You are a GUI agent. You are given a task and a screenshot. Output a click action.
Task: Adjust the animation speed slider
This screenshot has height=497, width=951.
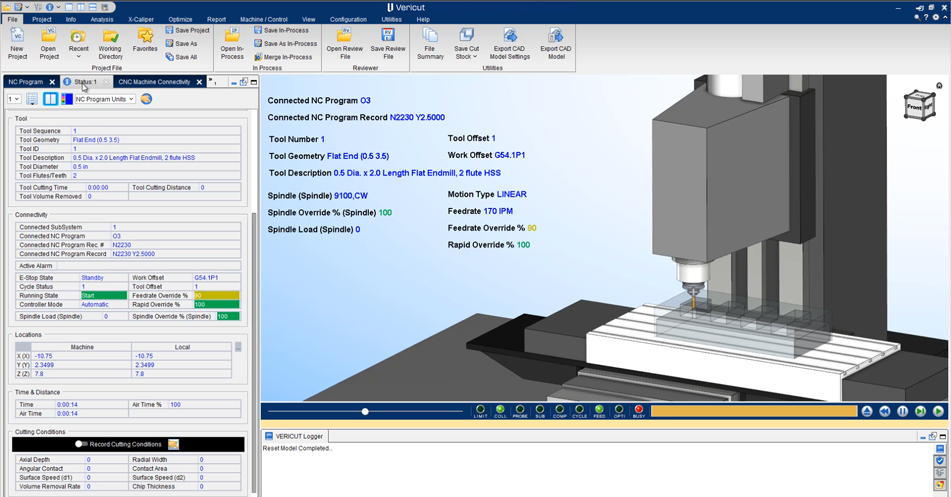(365, 411)
